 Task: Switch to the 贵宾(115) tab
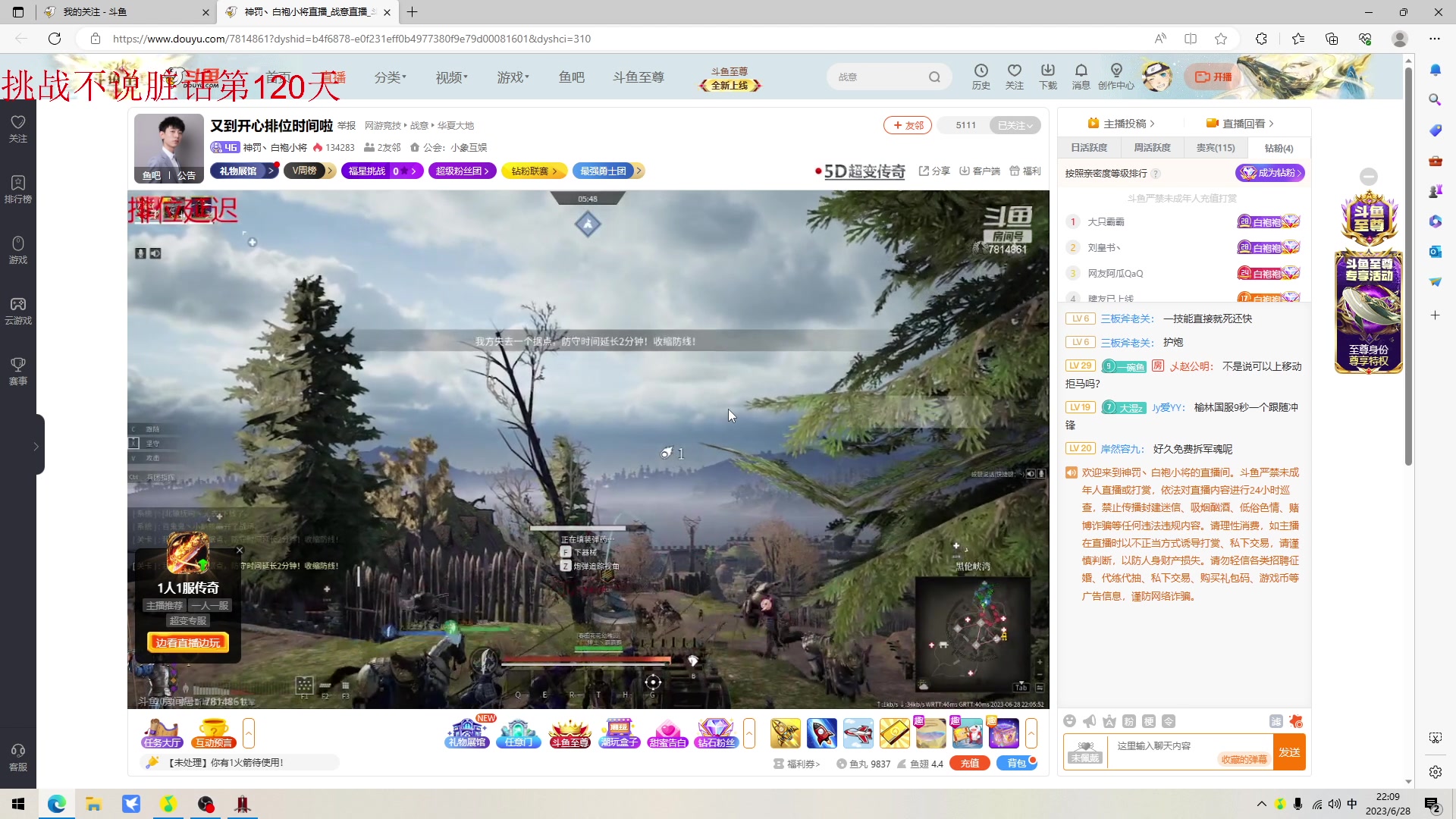pyautogui.click(x=1216, y=148)
